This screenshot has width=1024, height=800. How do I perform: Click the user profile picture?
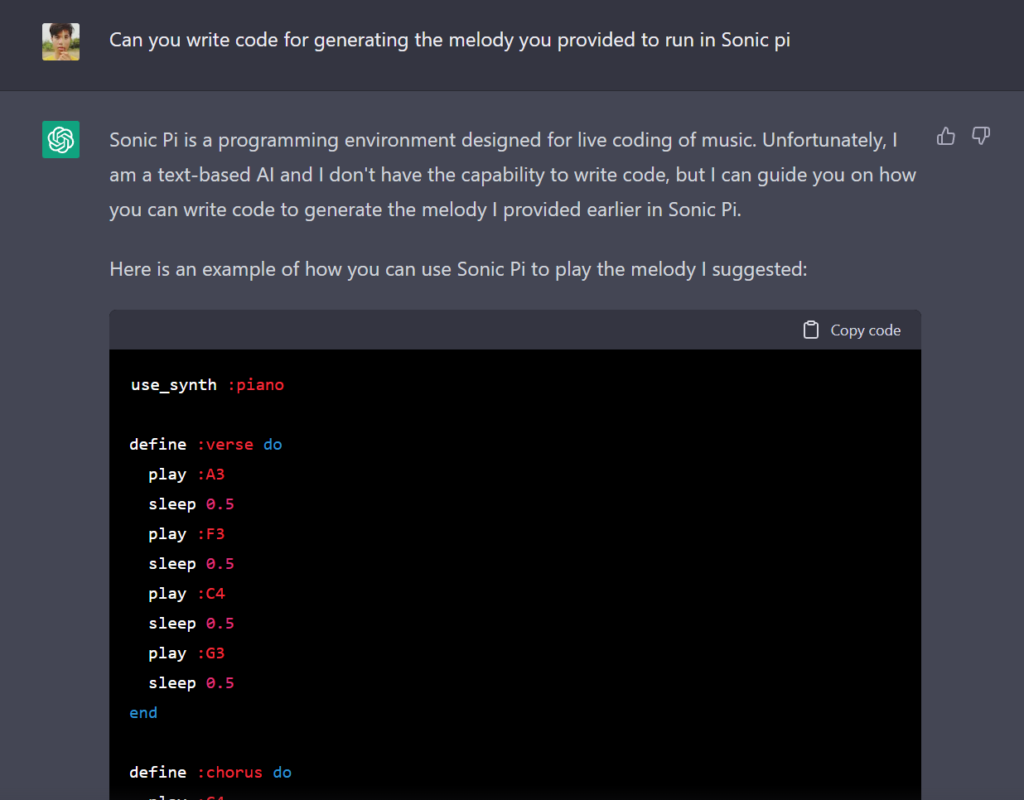tap(61, 42)
